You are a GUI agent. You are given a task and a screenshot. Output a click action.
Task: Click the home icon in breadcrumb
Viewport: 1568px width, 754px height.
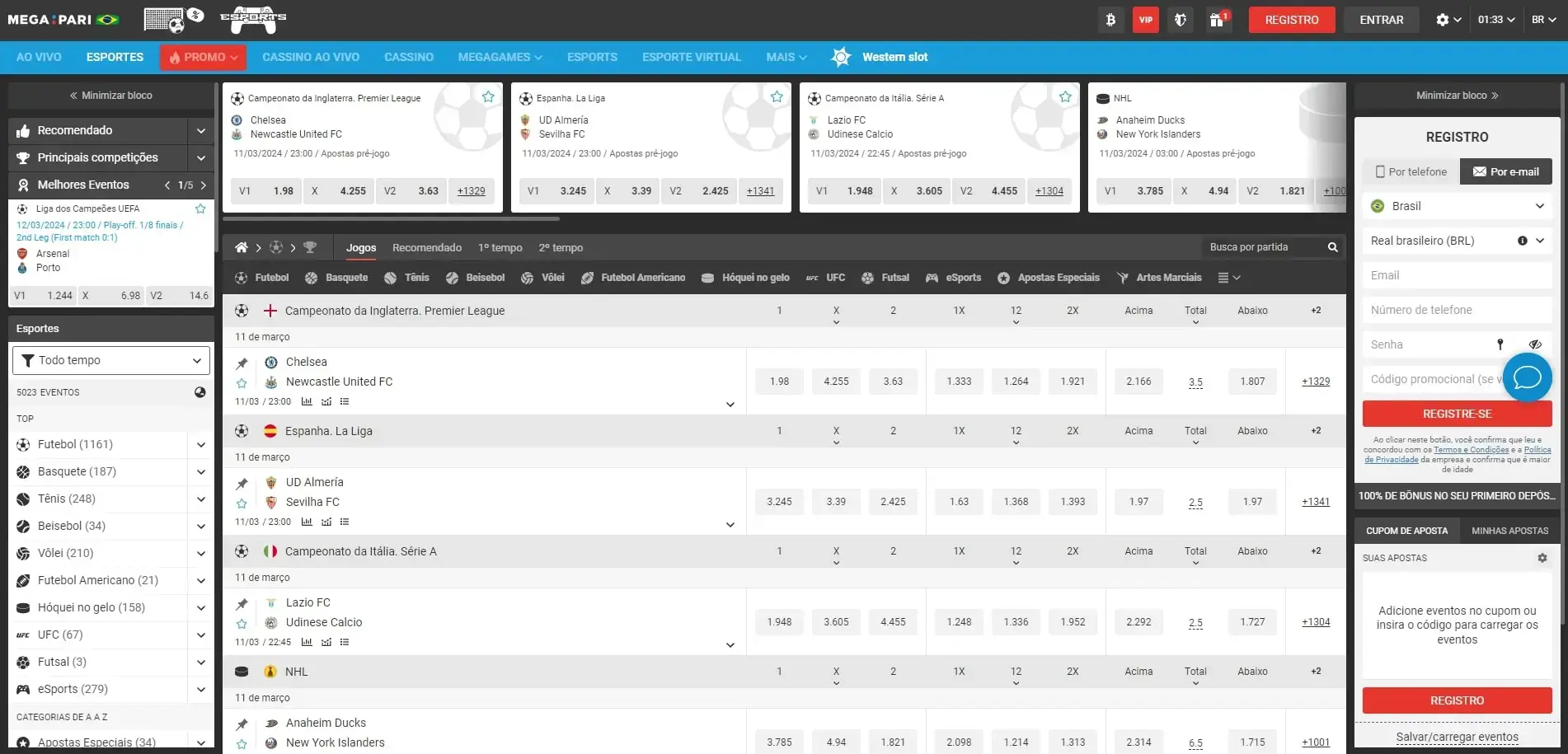pyautogui.click(x=242, y=247)
